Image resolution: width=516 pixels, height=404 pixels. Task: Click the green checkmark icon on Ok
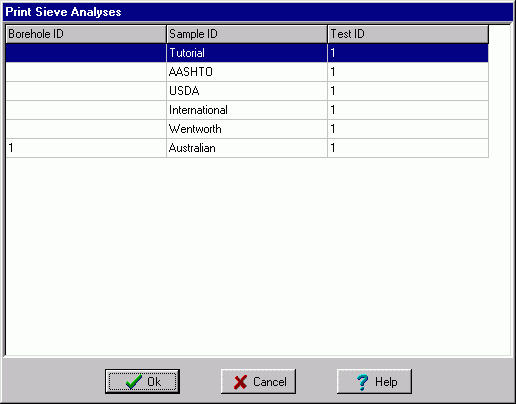(x=134, y=382)
